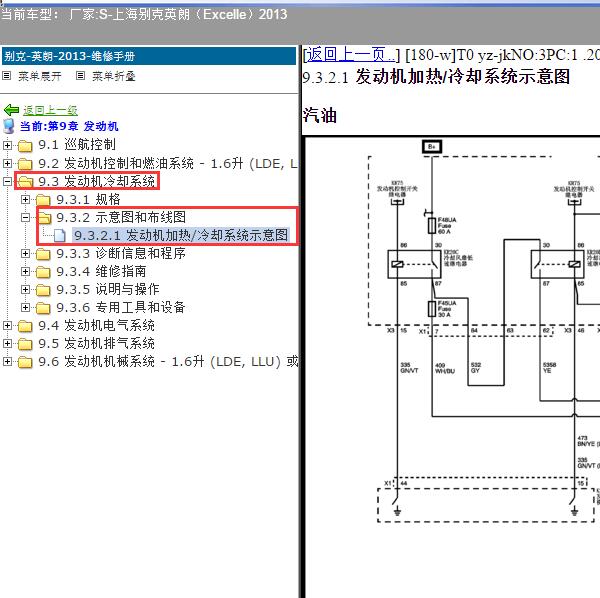Click folder icon of 9.3.6 专用工具和设备
Viewport: 600px width, 598px height.
click(43, 308)
